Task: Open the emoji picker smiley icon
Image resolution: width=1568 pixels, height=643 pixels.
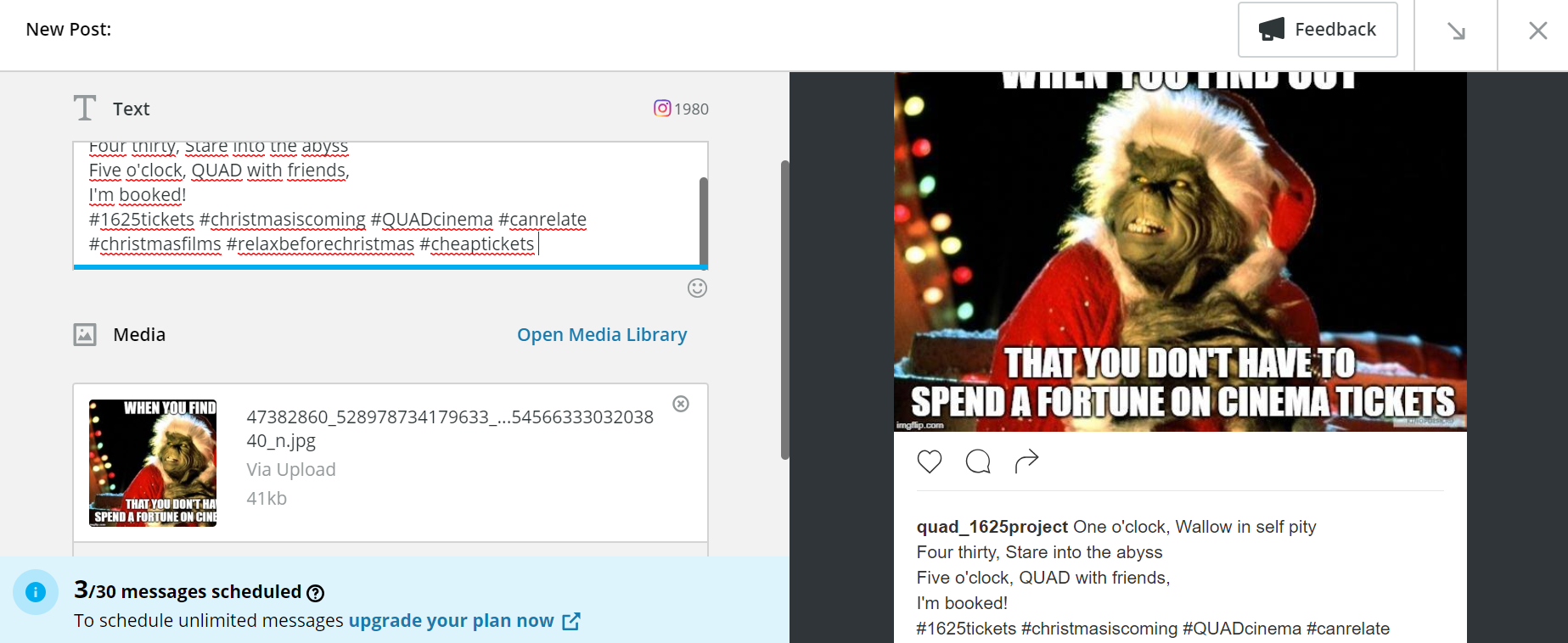Action: coord(697,288)
